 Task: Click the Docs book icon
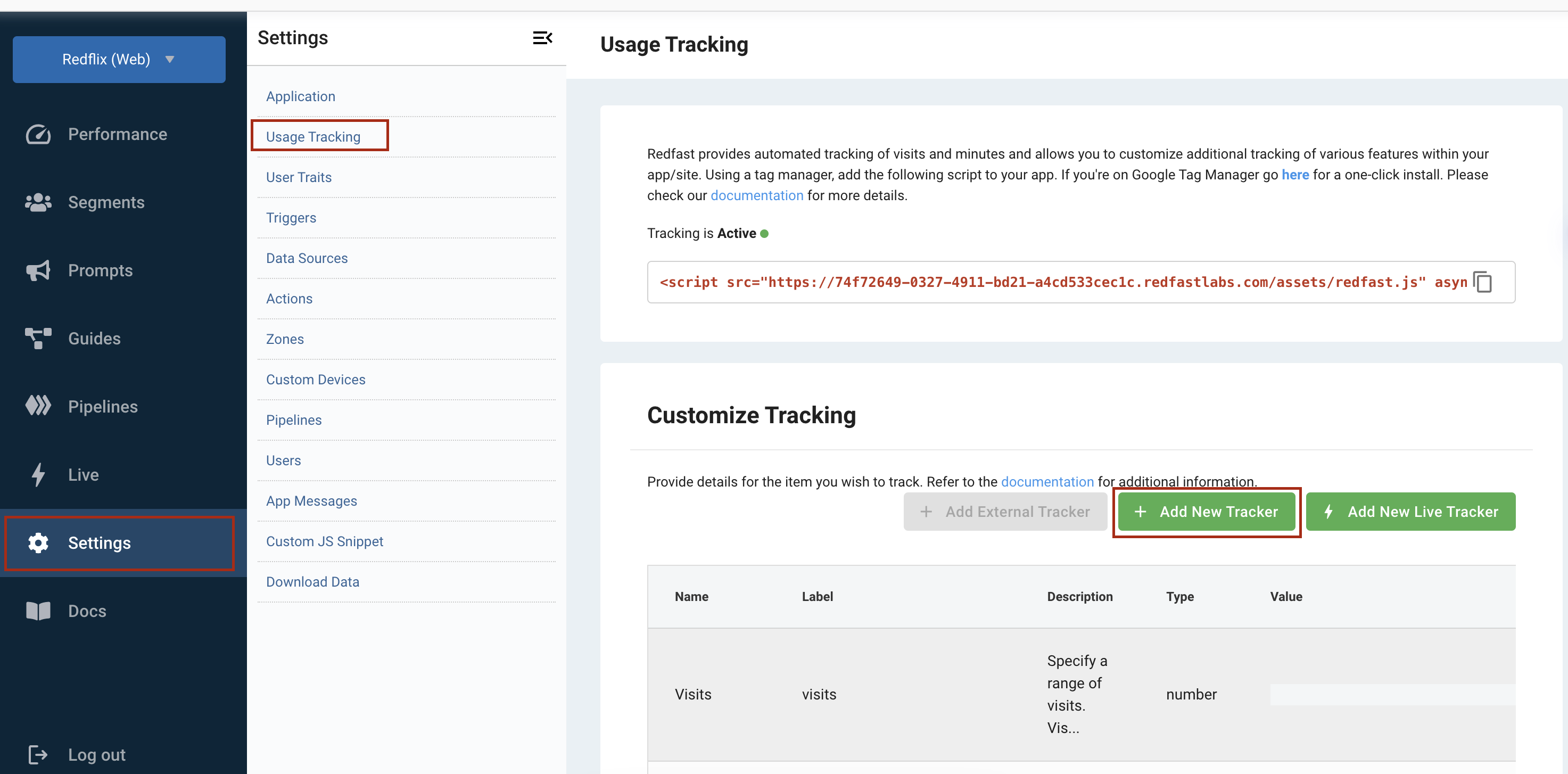point(38,611)
